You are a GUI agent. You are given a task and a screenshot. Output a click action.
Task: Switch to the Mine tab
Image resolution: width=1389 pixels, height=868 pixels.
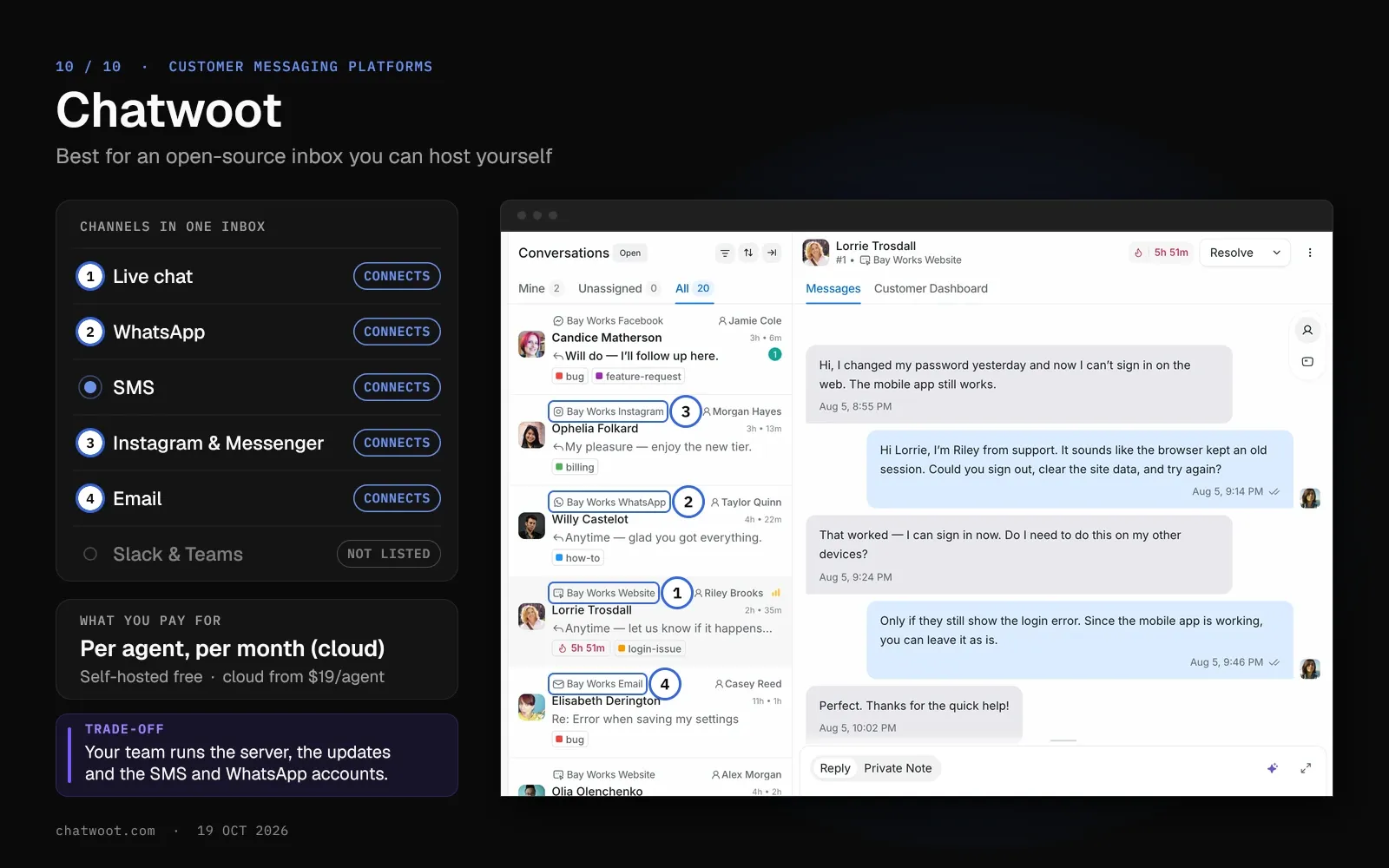[540, 288]
